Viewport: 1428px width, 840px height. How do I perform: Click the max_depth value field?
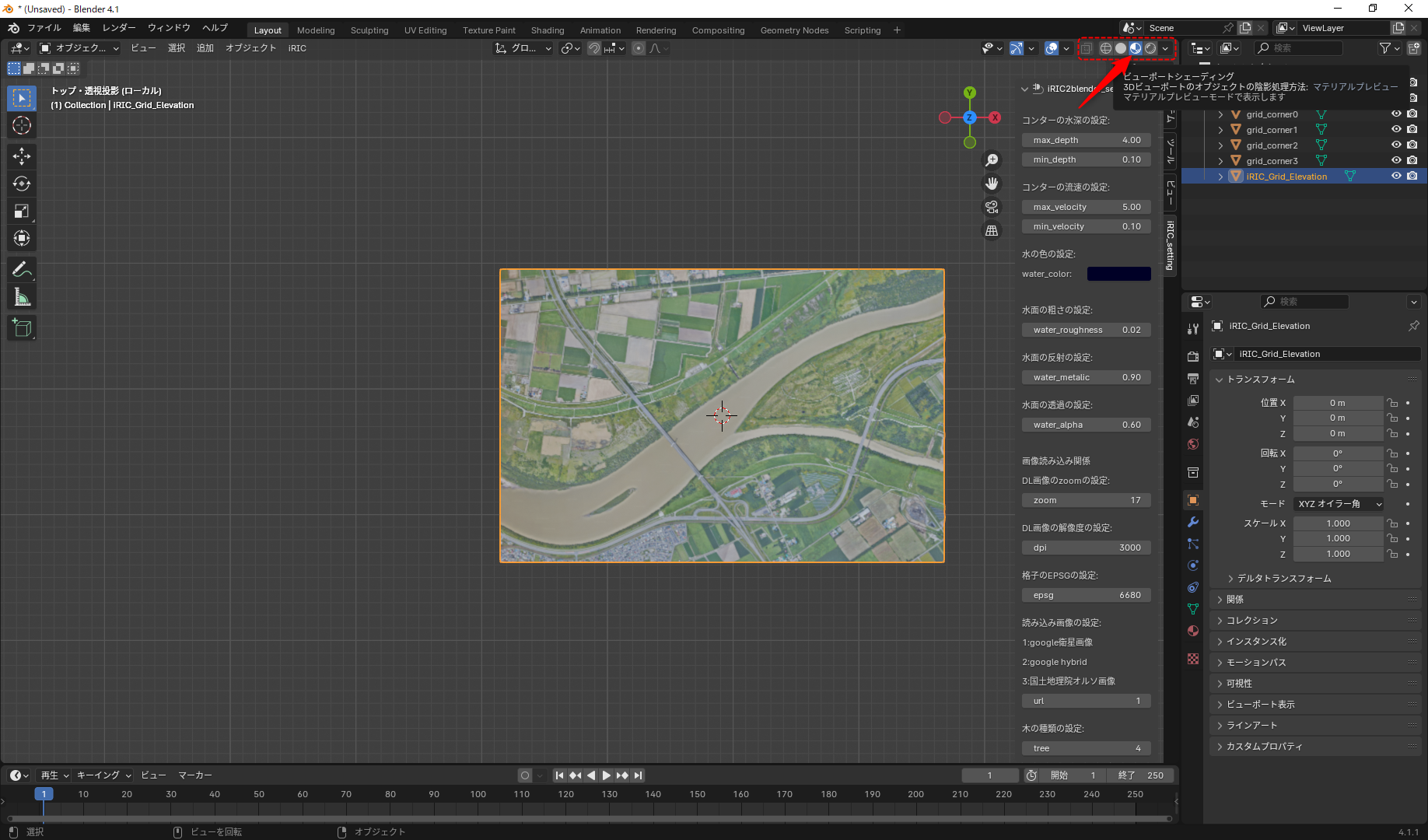click(x=1086, y=140)
